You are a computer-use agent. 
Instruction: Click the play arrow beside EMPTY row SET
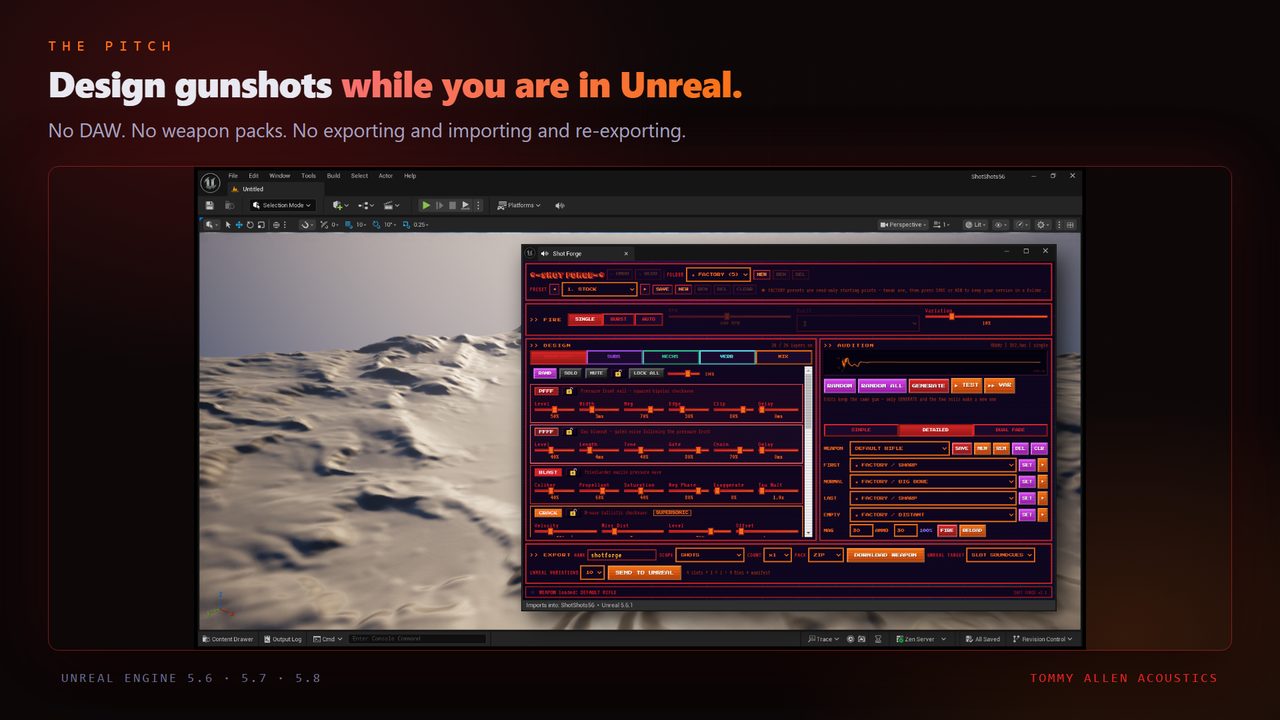pos(1043,514)
